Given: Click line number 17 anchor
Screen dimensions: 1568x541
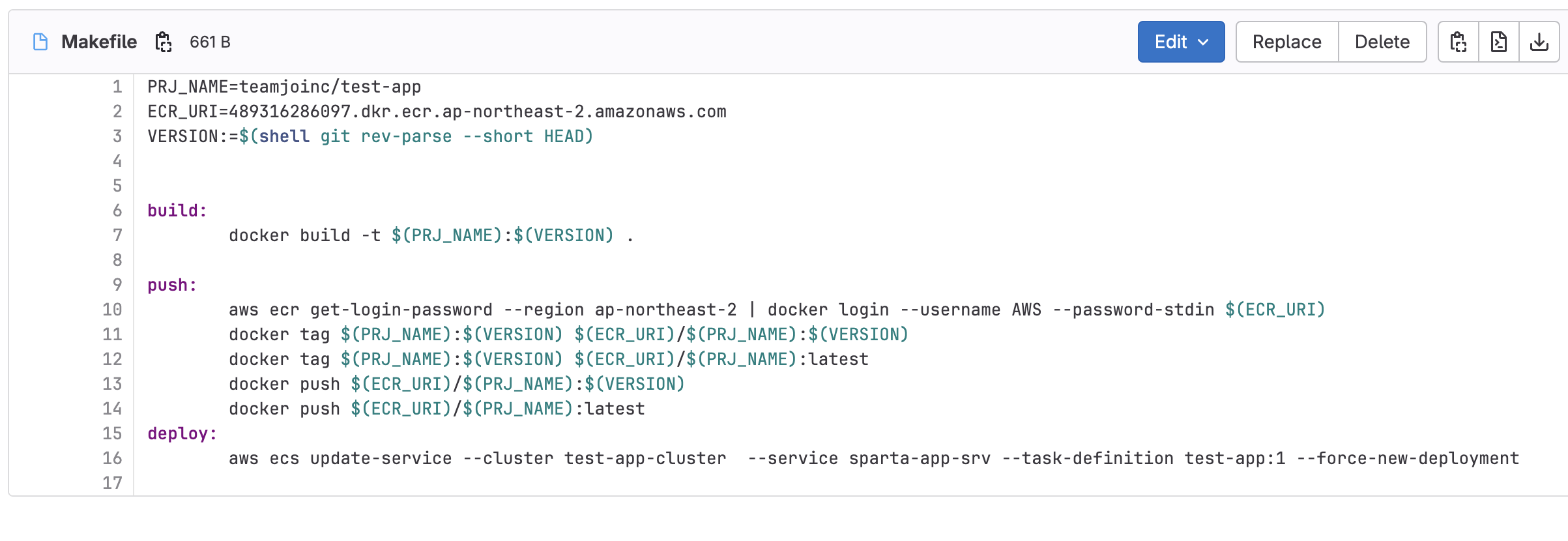Looking at the screenshot, I should [112, 483].
